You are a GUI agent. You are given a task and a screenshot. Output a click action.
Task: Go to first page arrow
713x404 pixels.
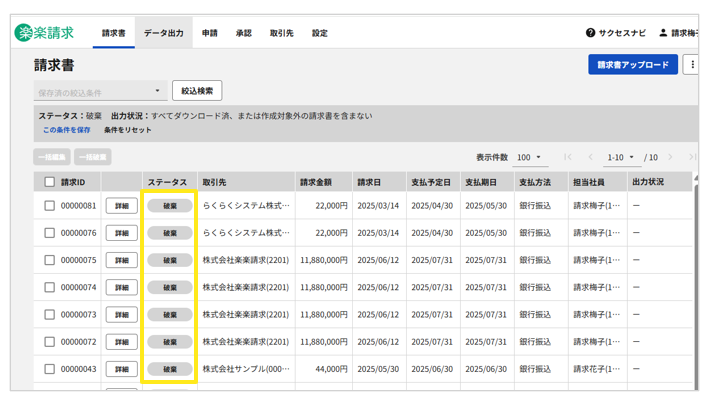click(x=568, y=157)
